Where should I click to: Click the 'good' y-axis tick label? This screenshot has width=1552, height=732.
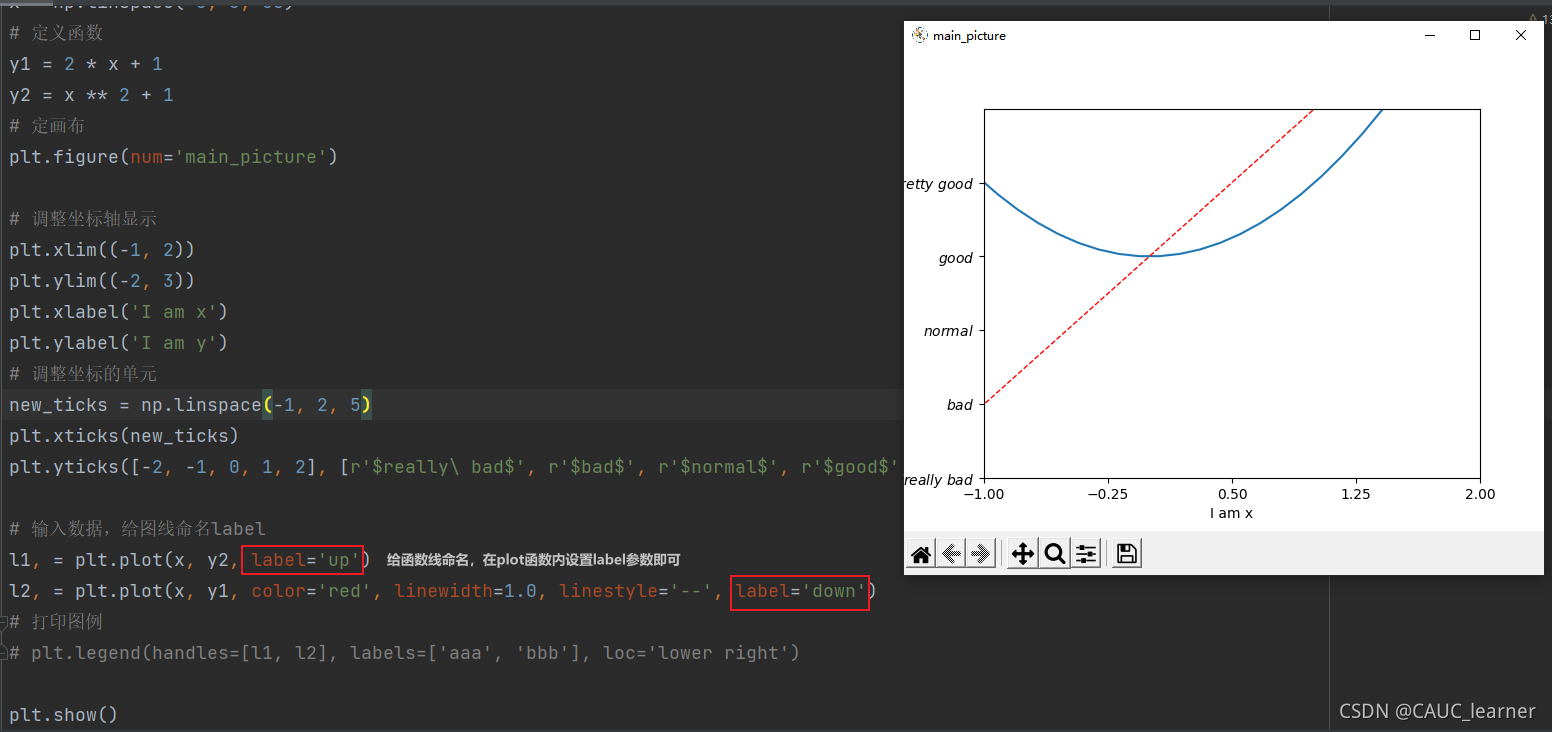tap(955, 258)
